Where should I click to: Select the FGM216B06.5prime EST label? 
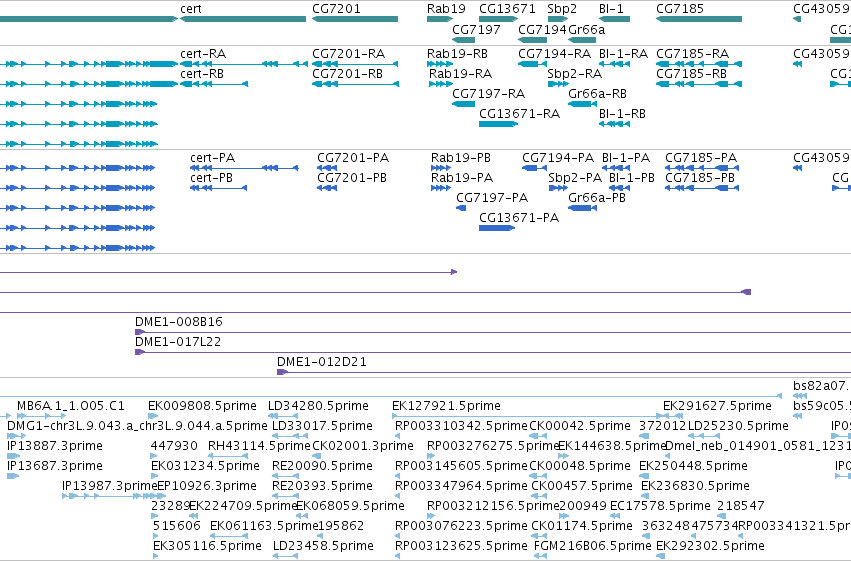click(593, 546)
